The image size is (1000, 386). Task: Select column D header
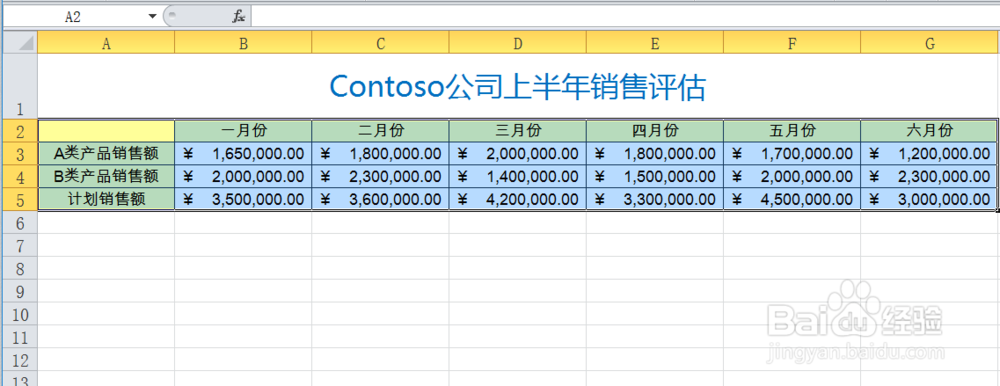click(517, 43)
